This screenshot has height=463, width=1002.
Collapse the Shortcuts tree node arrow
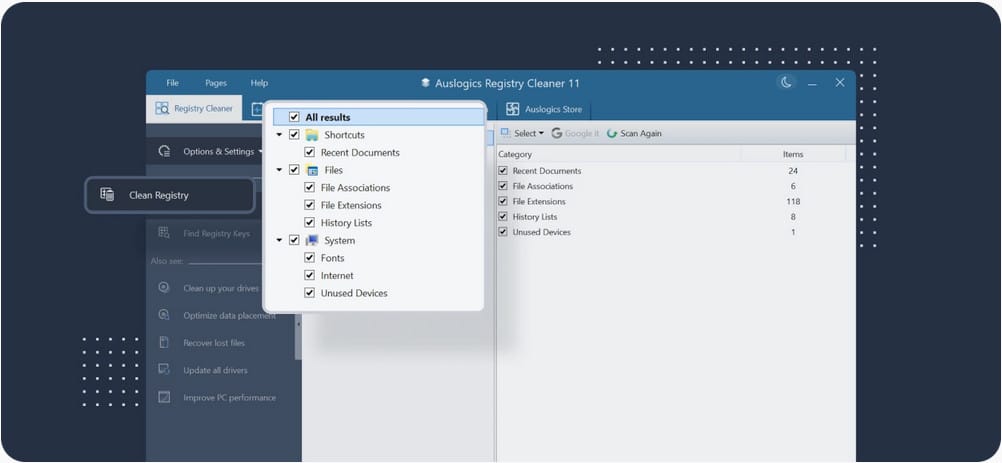pyautogui.click(x=279, y=135)
